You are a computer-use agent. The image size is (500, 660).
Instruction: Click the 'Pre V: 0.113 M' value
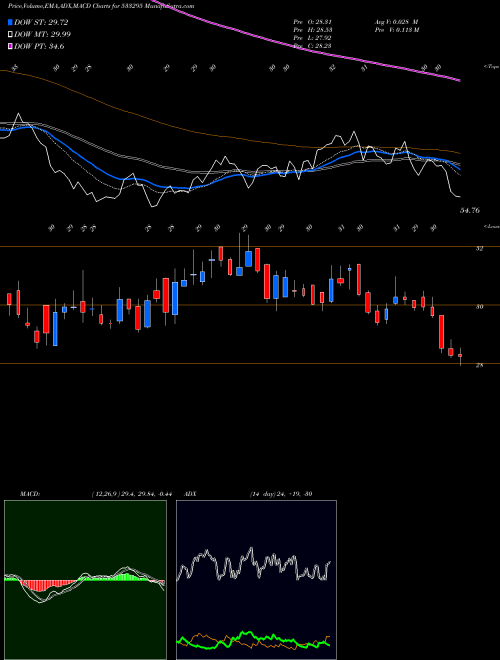396,30
